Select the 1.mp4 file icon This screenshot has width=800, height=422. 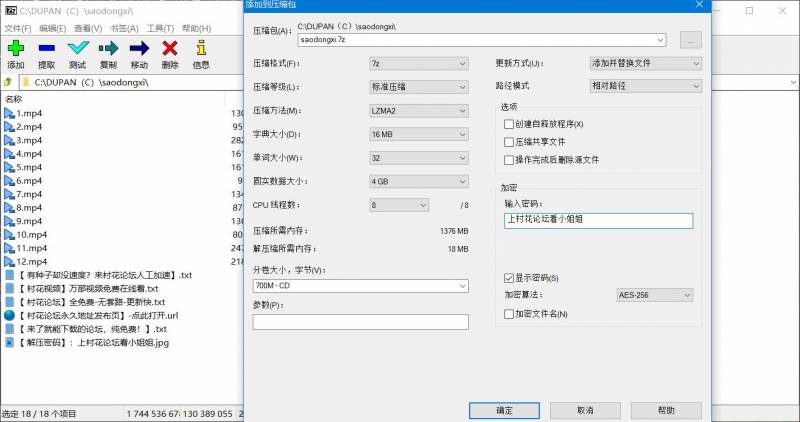(x=9, y=113)
